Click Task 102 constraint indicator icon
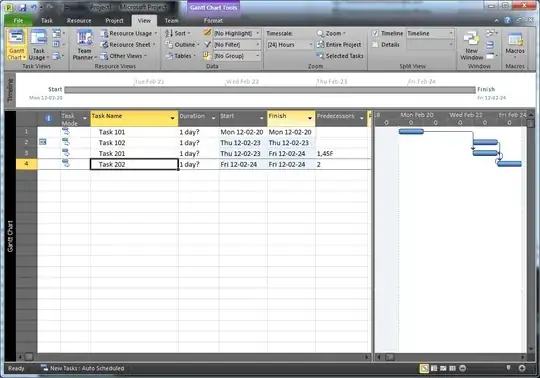 tap(43, 142)
